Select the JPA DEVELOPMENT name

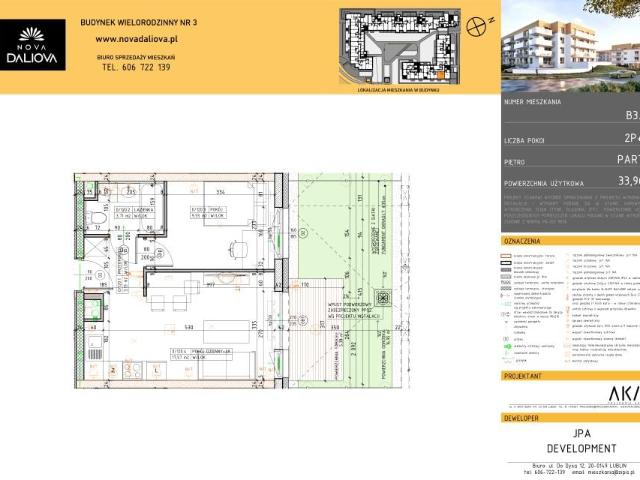point(581,441)
